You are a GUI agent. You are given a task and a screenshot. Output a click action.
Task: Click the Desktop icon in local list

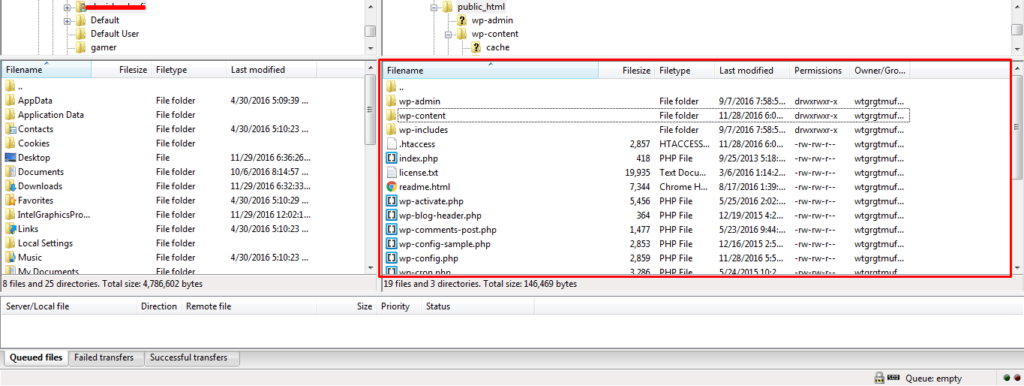[x=10, y=157]
